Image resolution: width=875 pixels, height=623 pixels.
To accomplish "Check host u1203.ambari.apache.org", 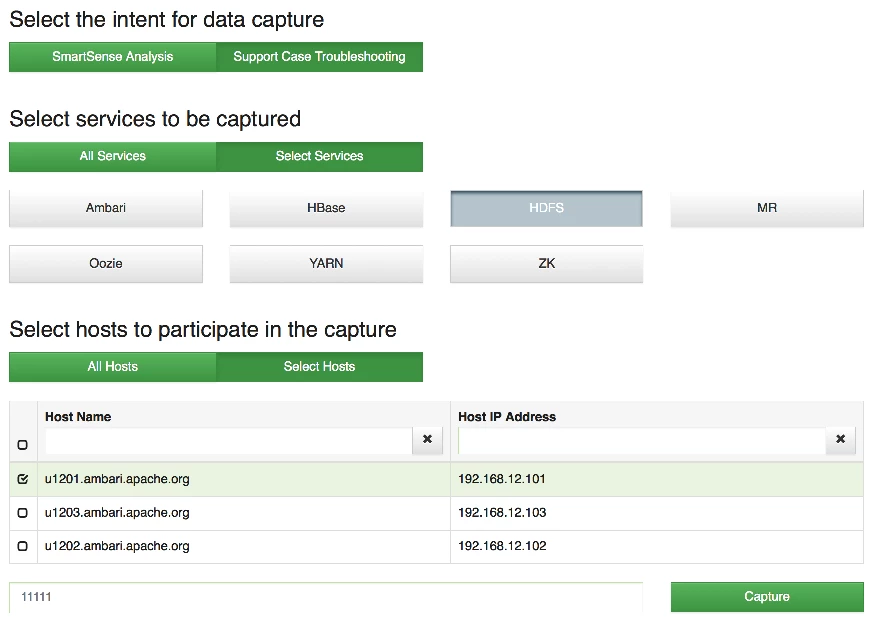I will pyautogui.click(x=23, y=512).
